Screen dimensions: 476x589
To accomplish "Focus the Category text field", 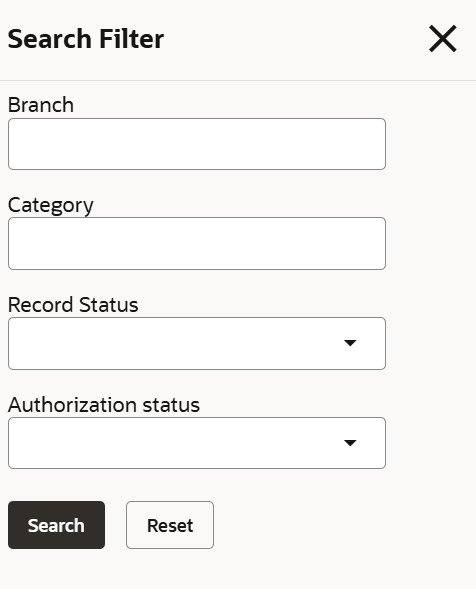I will [x=197, y=243].
